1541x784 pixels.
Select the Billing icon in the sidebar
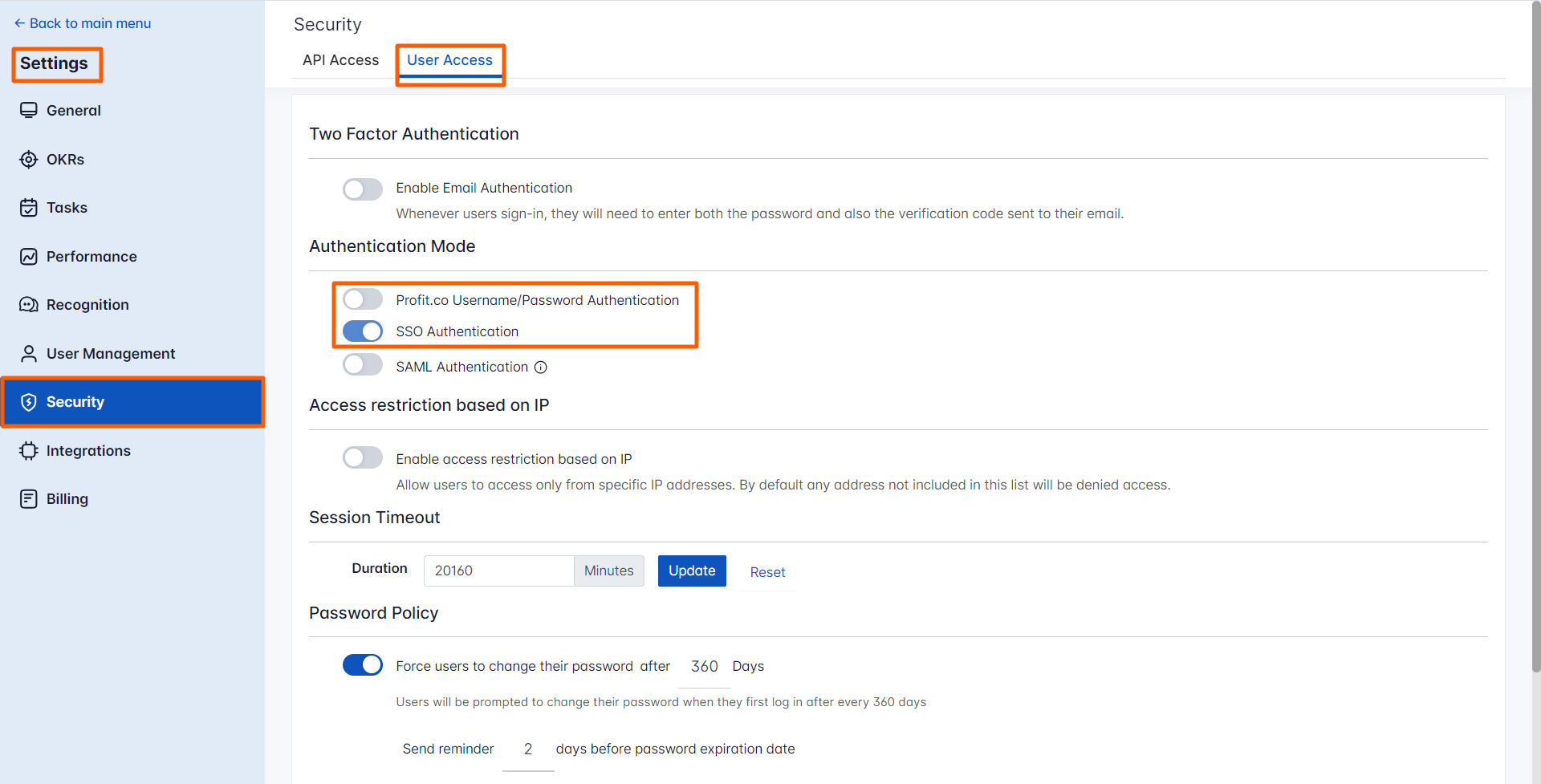click(x=29, y=498)
